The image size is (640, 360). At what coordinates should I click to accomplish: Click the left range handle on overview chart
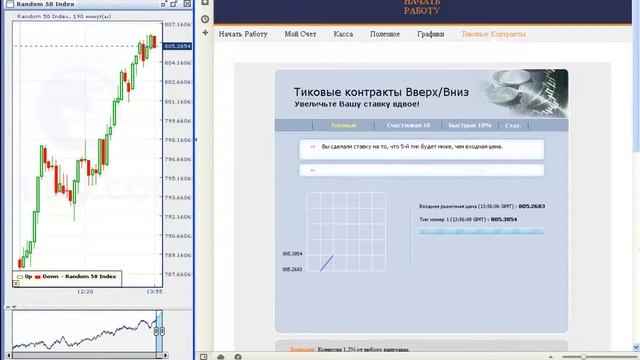[x=156, y=331]
